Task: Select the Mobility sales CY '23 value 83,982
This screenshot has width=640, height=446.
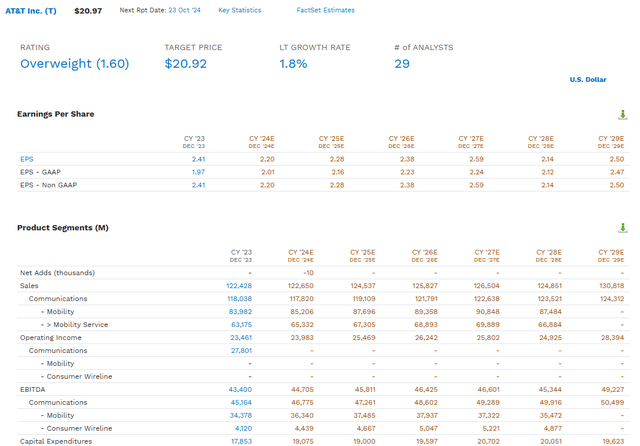Action: pyautogui.click(x=240, y=312)
